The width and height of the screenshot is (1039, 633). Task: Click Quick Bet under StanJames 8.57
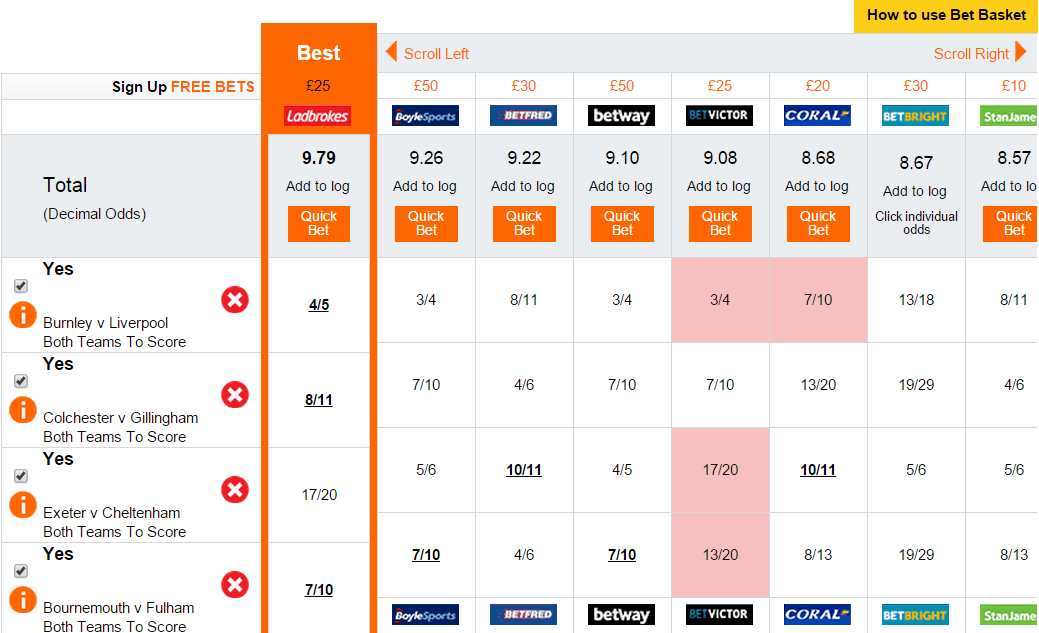1011,223
